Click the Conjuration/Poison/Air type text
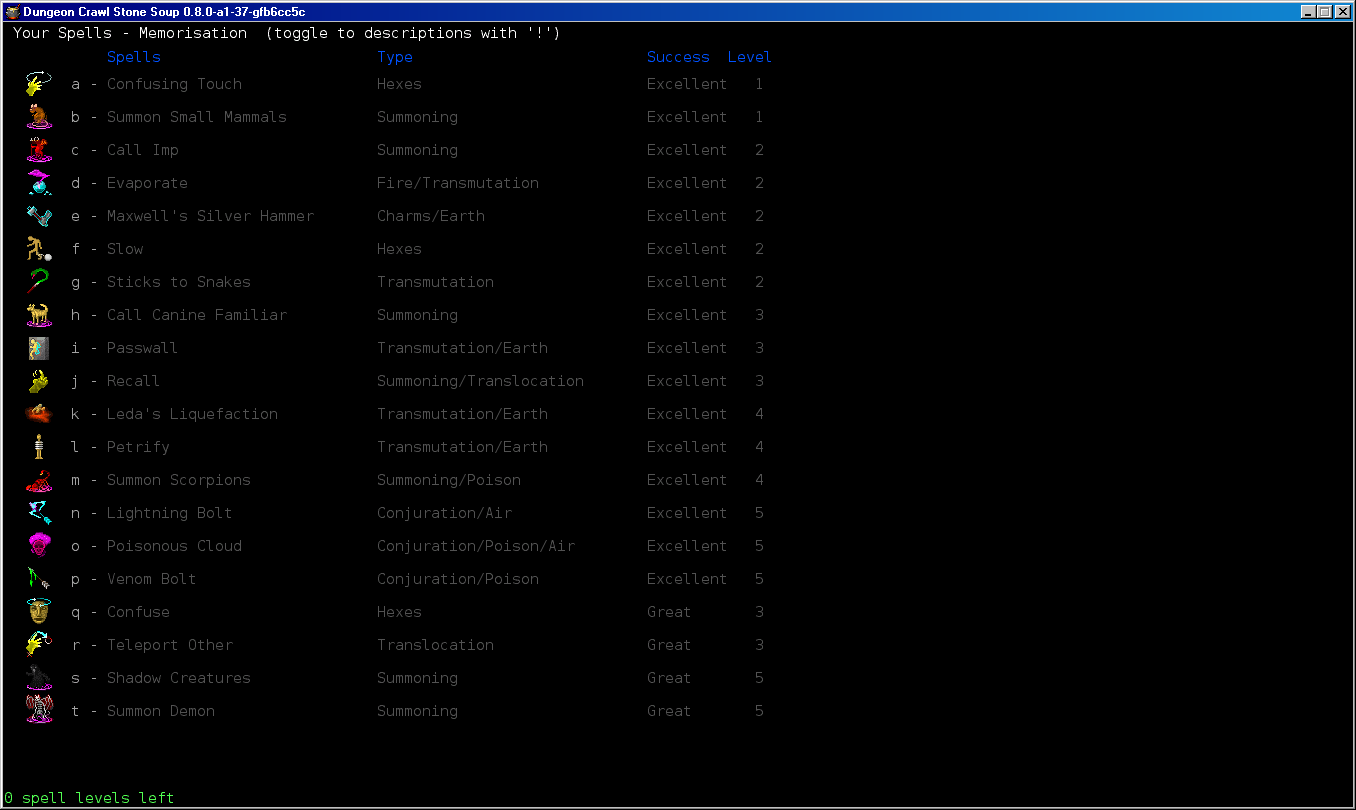1356x810 pixels. [x=476, y=546]
